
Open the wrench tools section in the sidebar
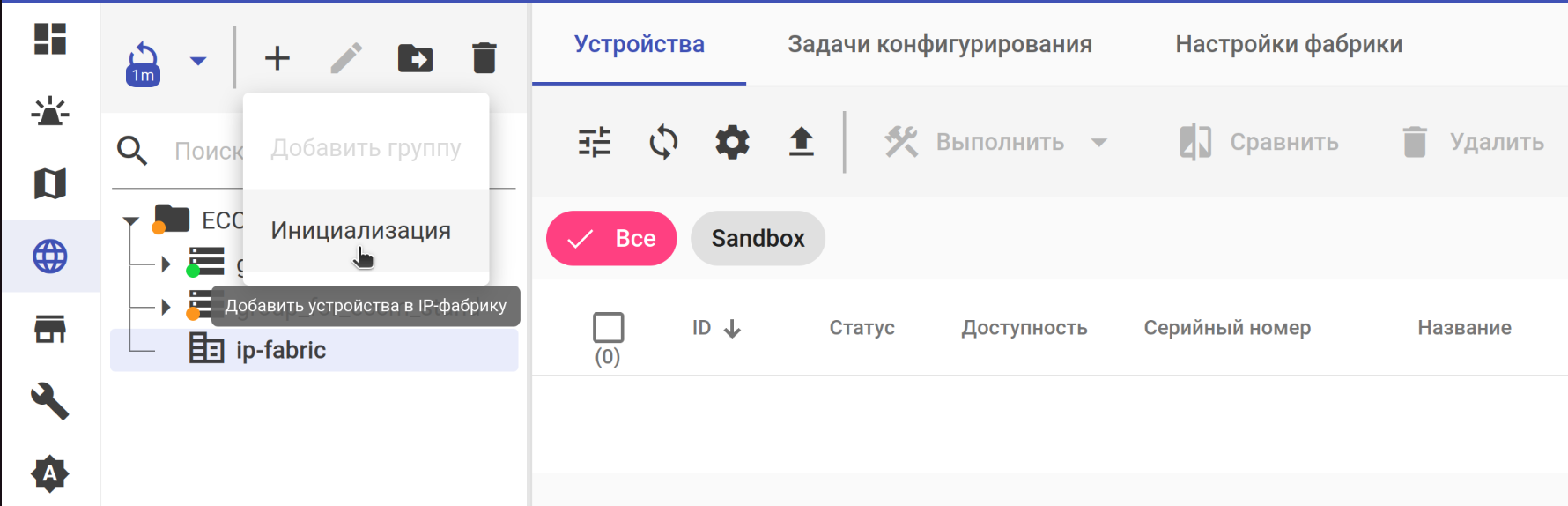coord(50,401)
